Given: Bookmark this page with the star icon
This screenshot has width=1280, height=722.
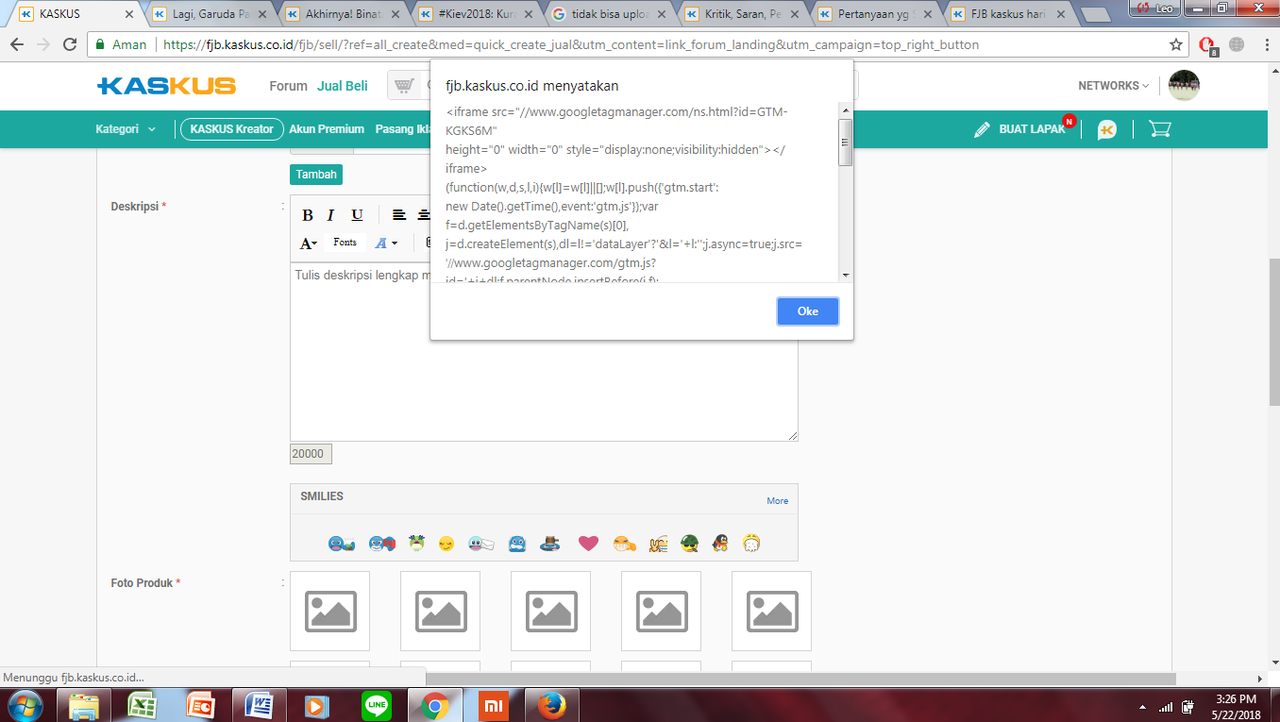Looking at the screenshot, I should coord(1176,45).
